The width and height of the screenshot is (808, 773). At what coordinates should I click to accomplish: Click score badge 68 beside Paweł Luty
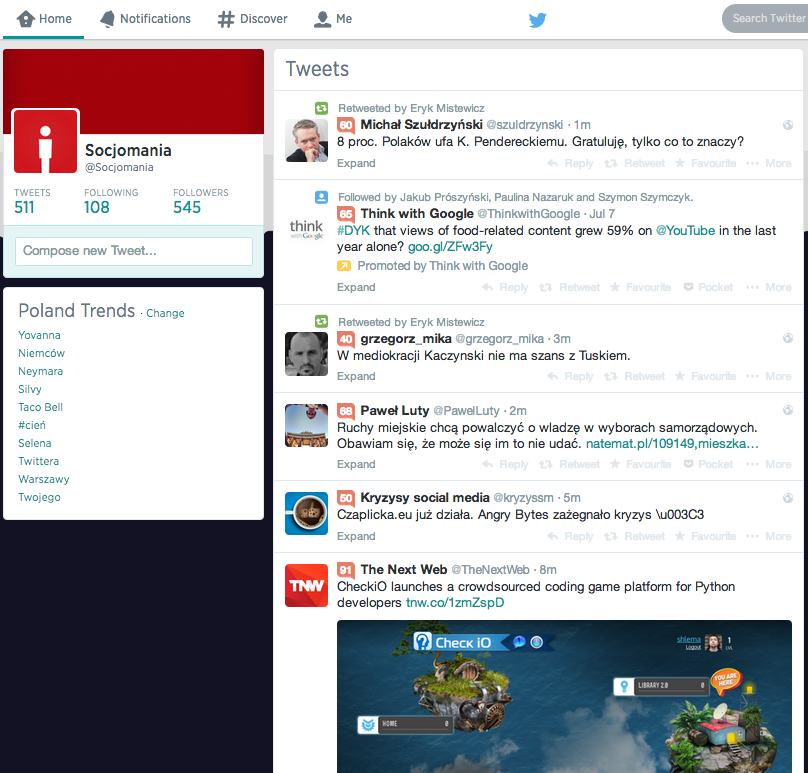346,411
